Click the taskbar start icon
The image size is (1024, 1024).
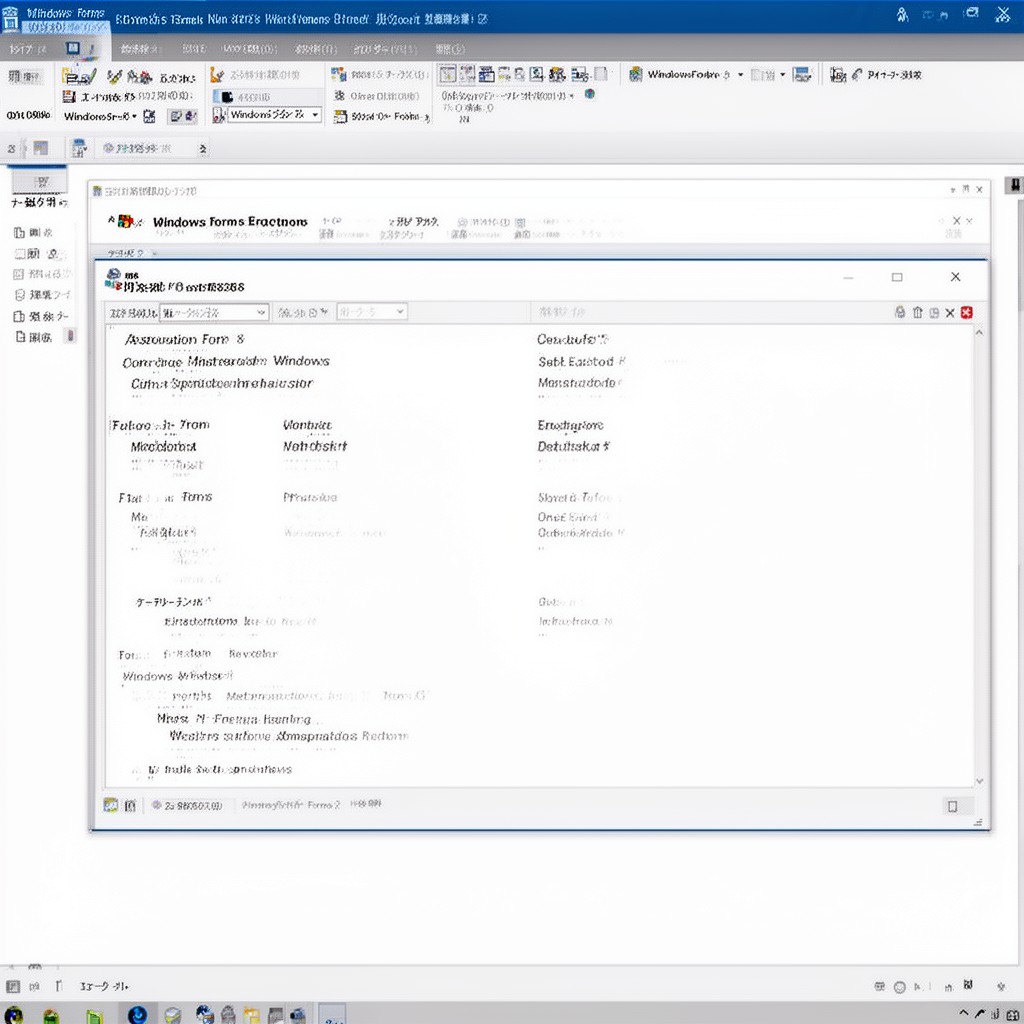click(14, 1016)
